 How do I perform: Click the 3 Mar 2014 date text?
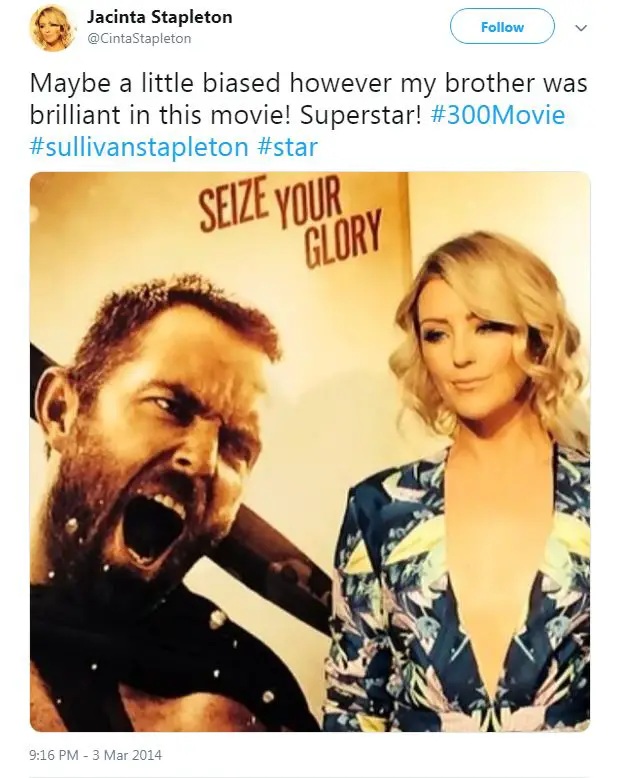click(127, 755)
